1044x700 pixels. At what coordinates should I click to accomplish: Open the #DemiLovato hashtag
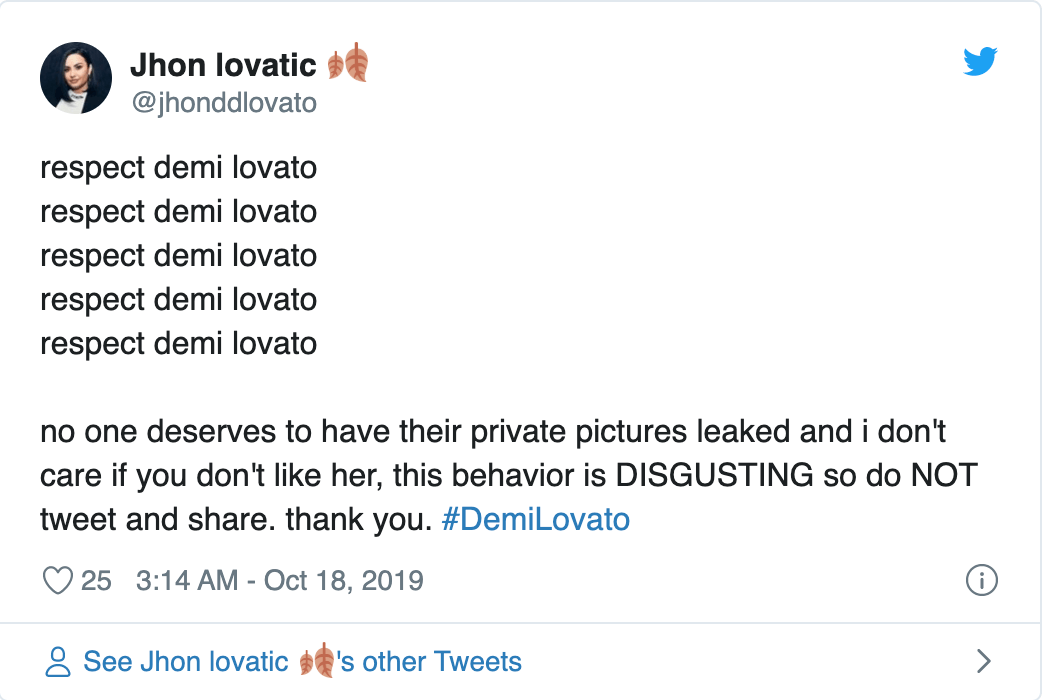[535, 520]
